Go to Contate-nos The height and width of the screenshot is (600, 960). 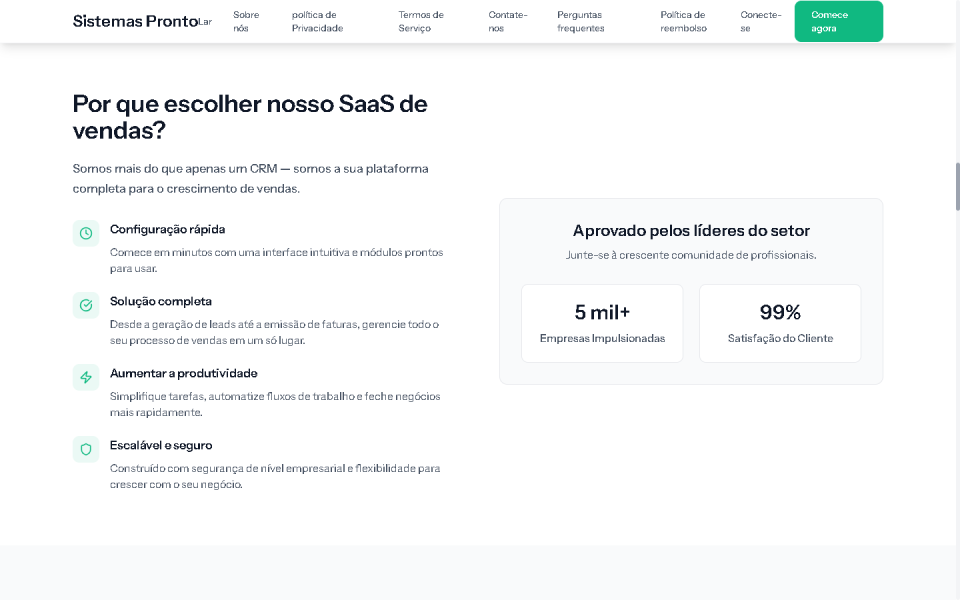click(506, 21)
